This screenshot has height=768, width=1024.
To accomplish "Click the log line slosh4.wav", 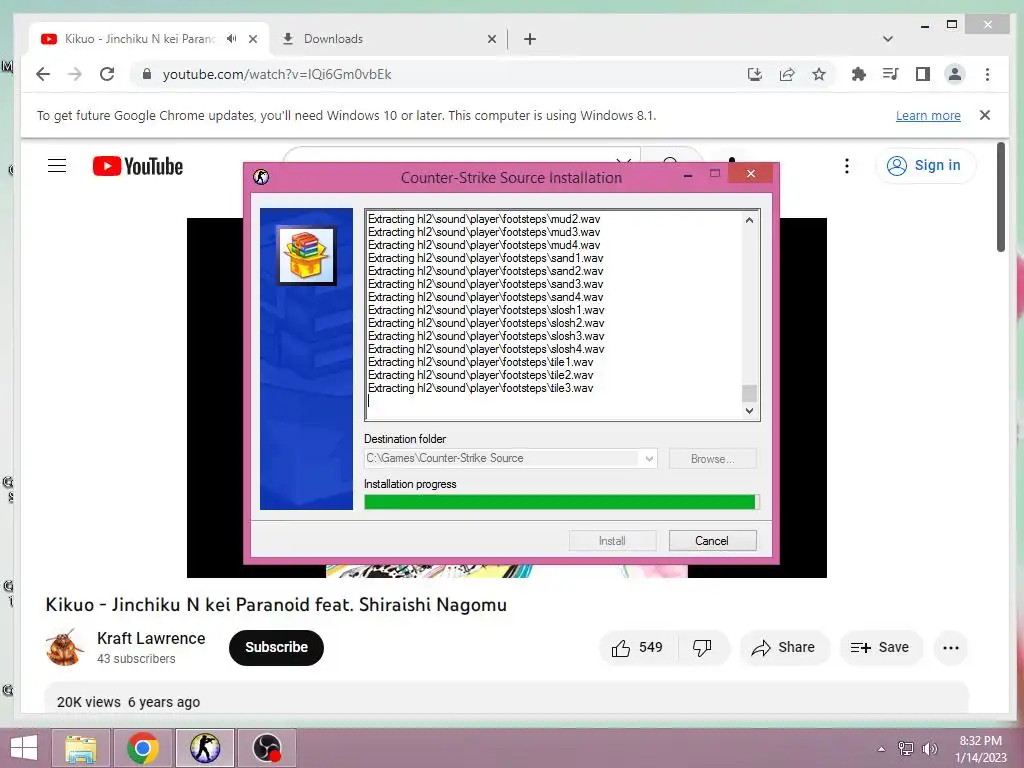I will point(486,349).
